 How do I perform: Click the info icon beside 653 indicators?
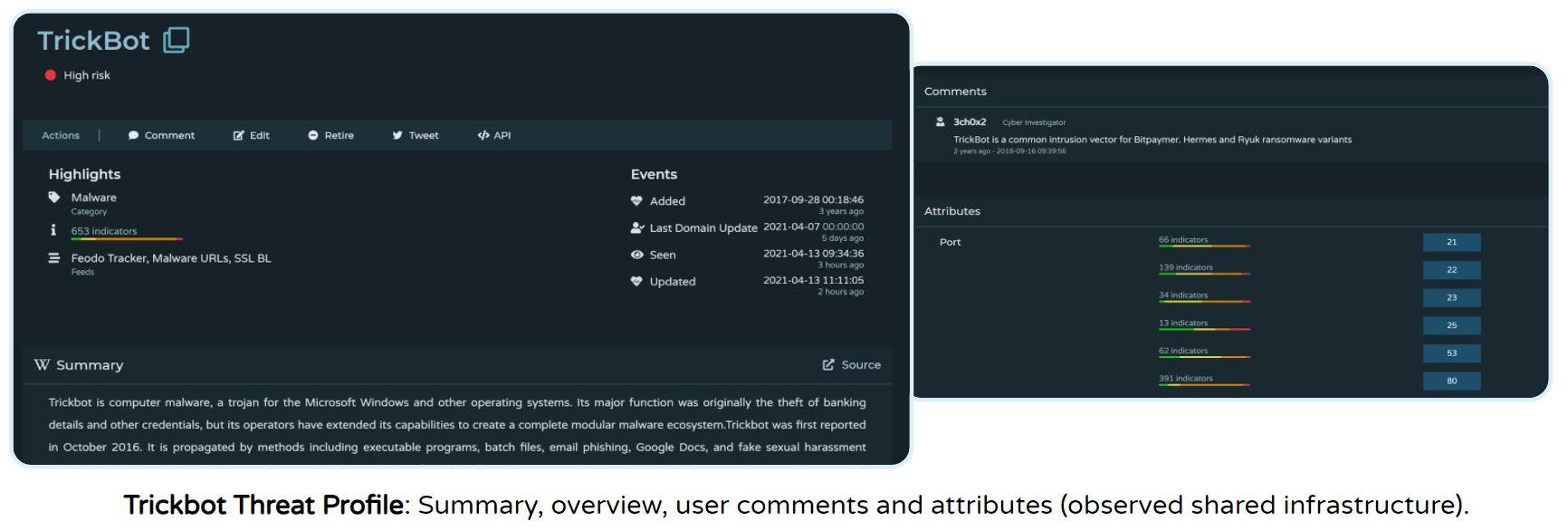[53, 230]
